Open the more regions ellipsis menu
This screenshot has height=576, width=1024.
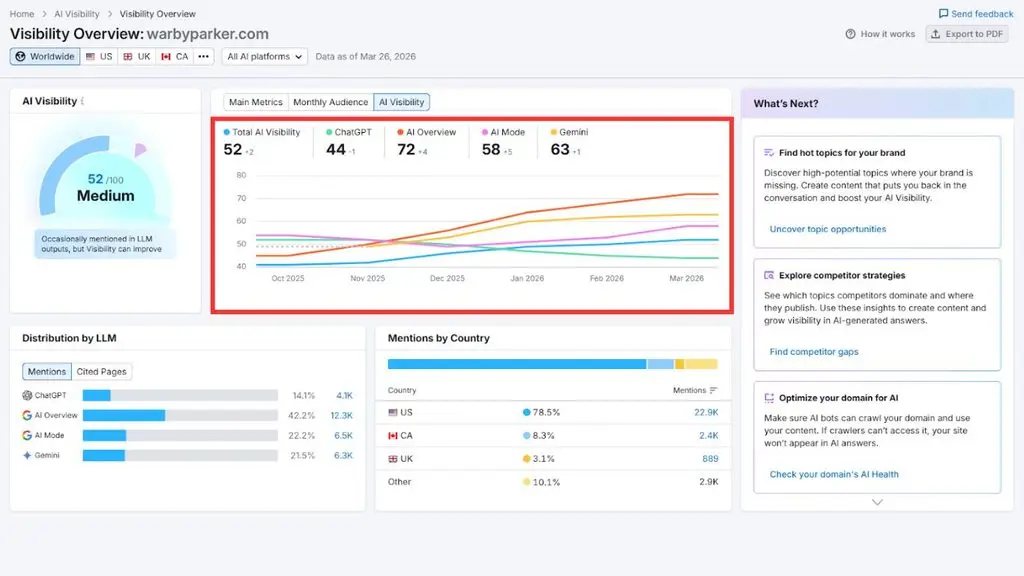click(204, 57)
